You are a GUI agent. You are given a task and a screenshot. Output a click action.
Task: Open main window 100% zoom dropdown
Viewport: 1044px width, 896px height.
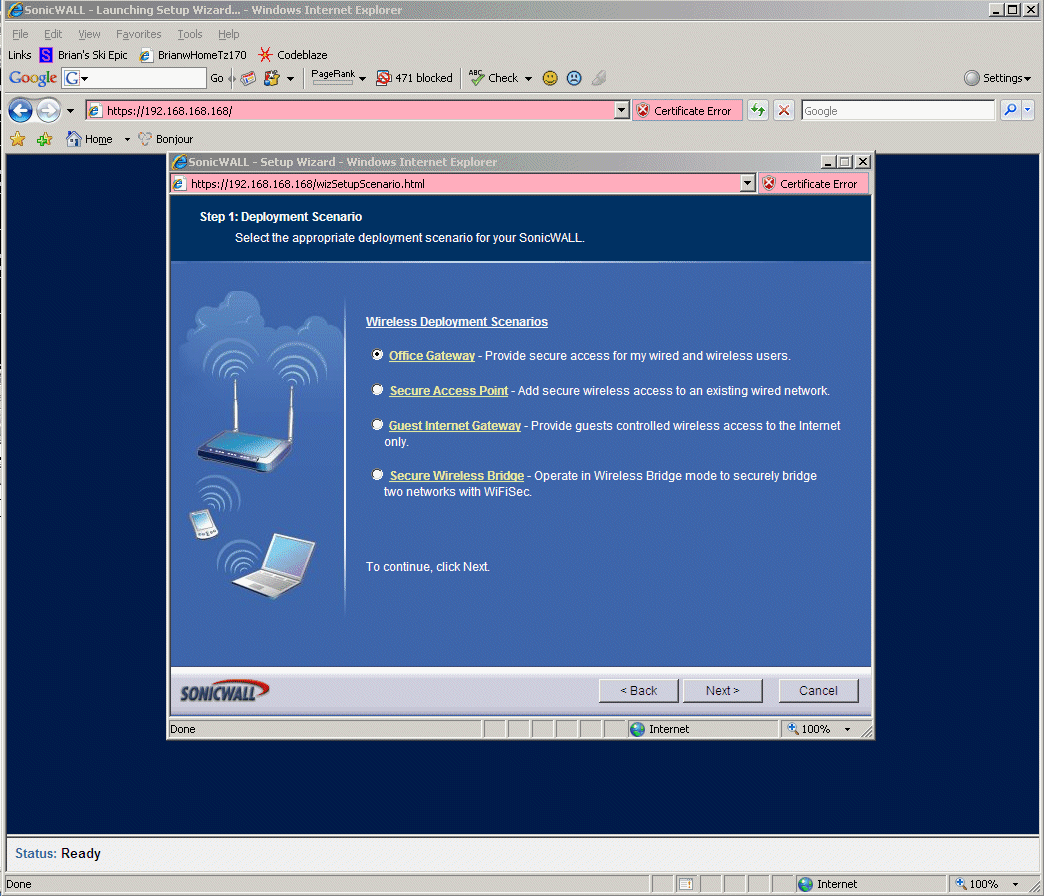[1015, 884]
